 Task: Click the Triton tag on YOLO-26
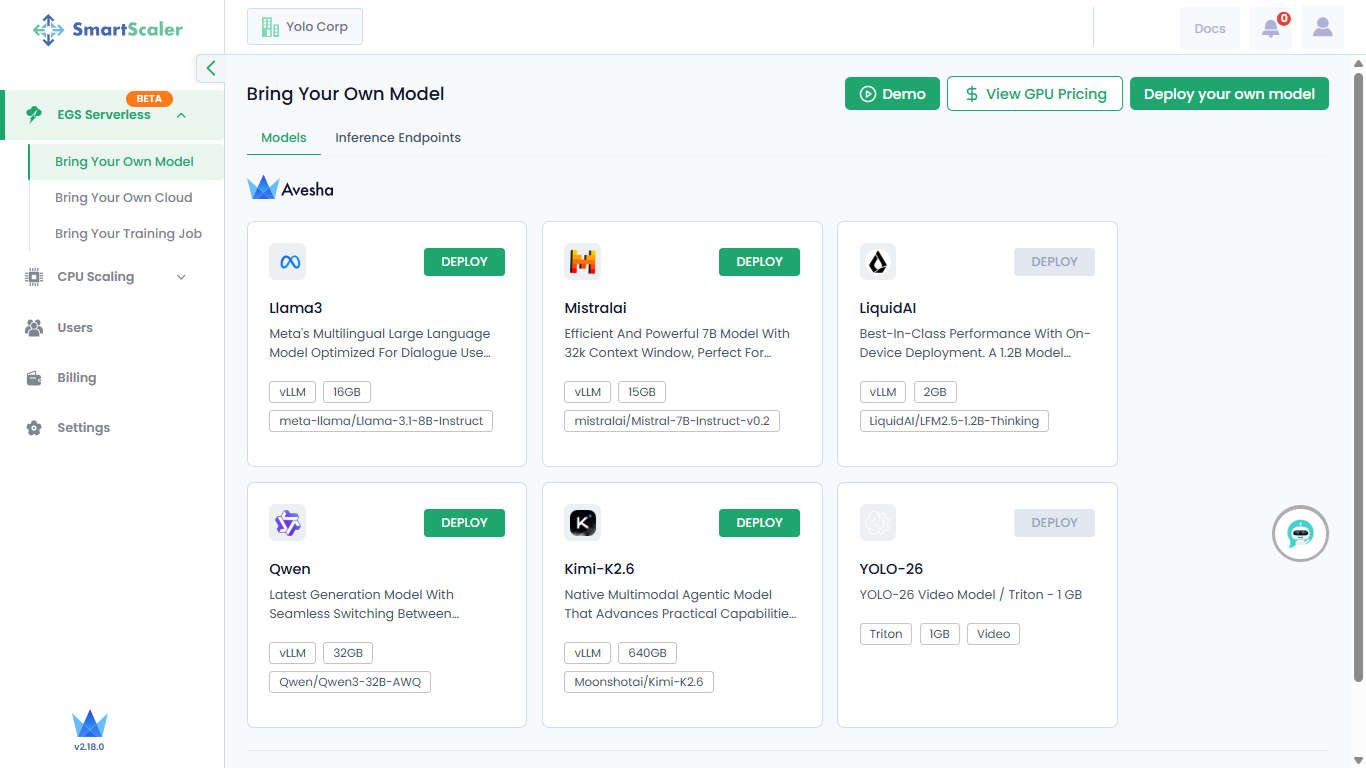coord(886,634)
